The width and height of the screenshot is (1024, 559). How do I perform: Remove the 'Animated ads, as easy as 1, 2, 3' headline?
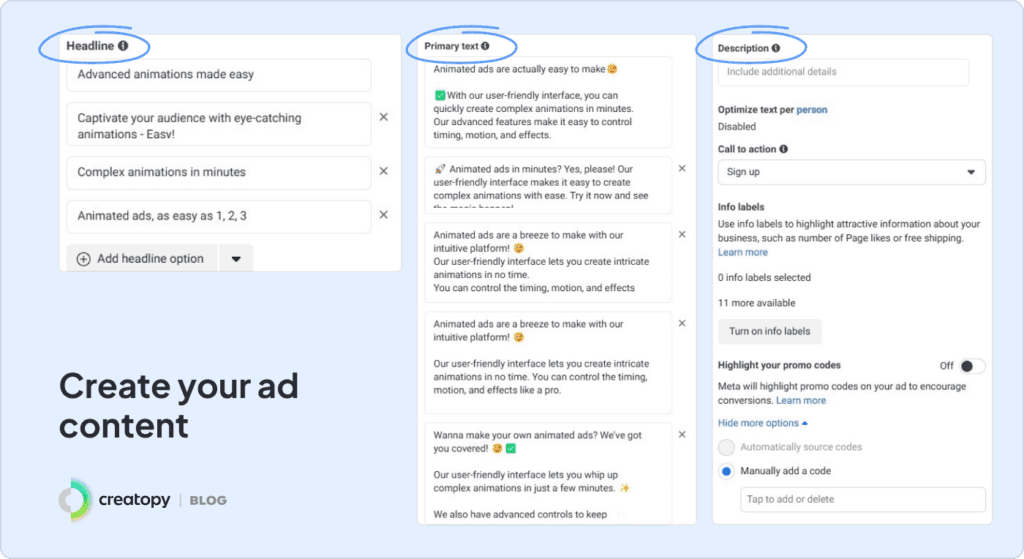383,216
